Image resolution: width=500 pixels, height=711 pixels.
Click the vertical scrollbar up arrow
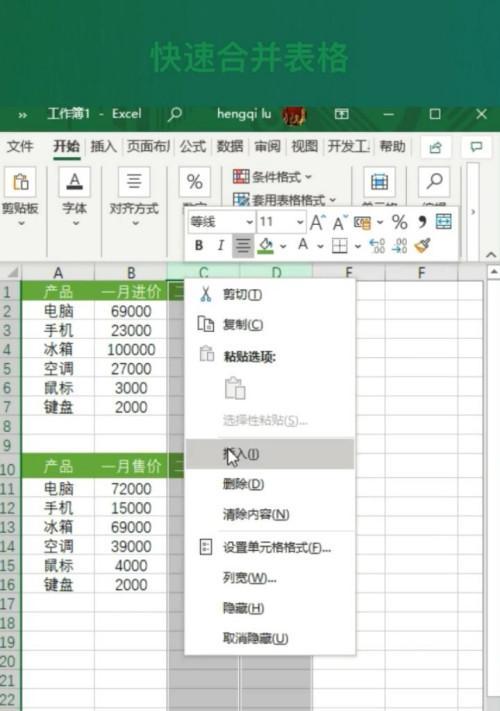(x=493, y=273)
